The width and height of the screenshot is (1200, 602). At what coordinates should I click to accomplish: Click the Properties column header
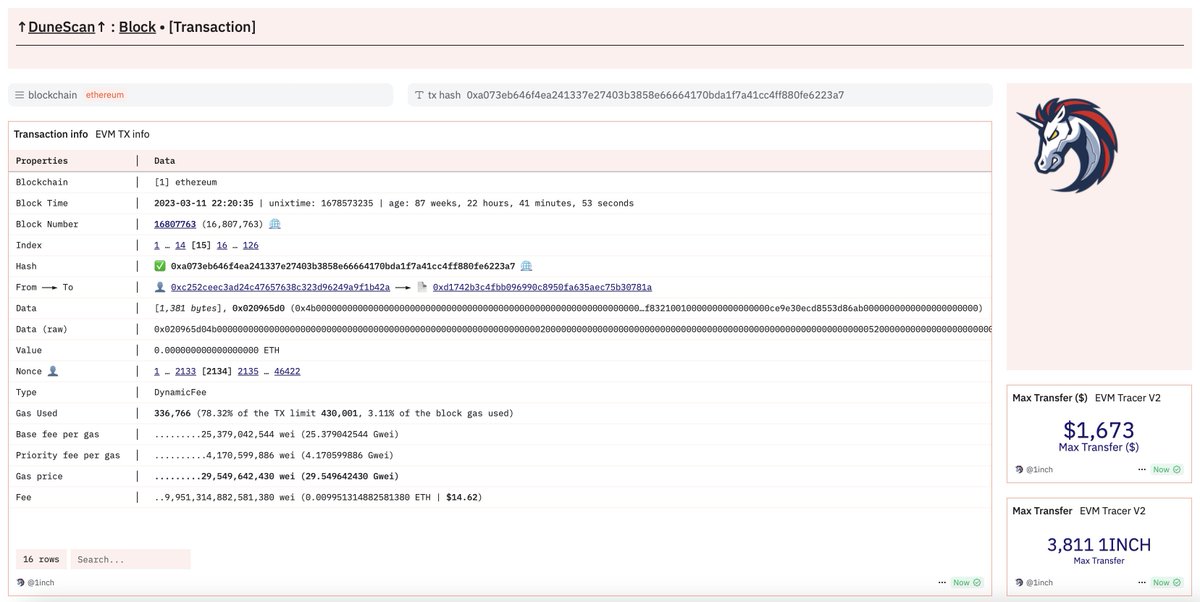tap(42, 161)
